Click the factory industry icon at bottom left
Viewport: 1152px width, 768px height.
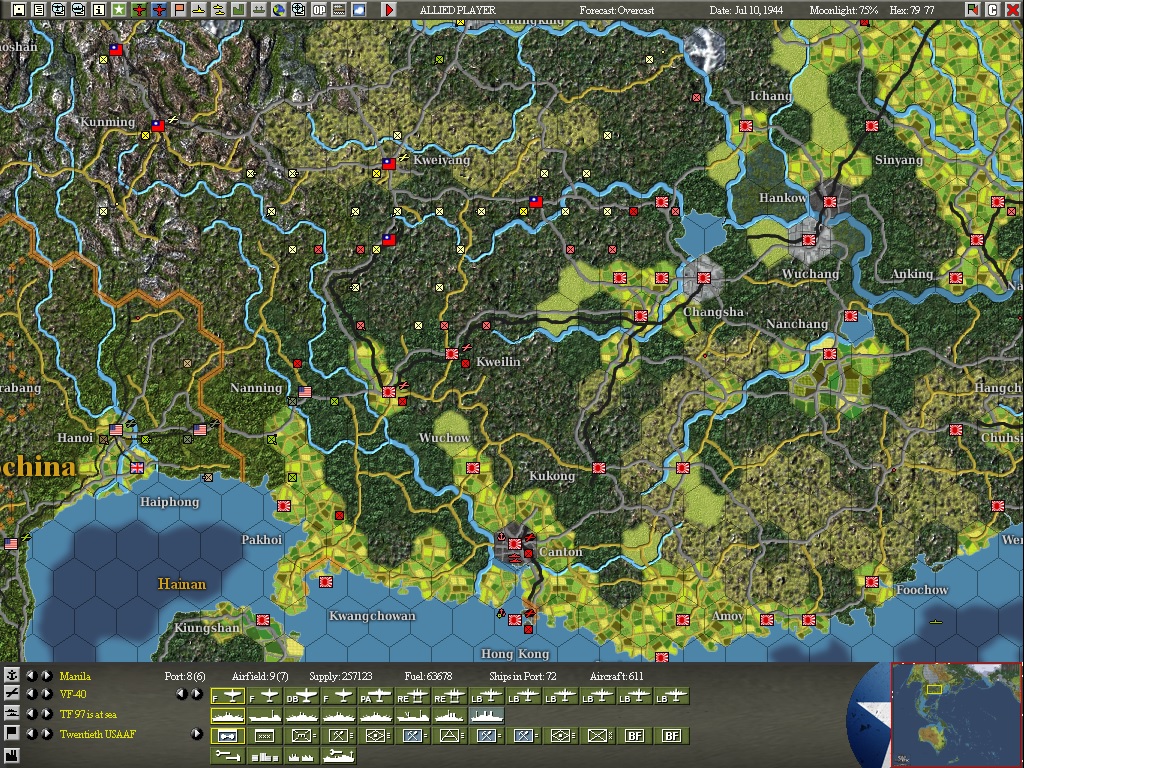click(x=11, y=755)
